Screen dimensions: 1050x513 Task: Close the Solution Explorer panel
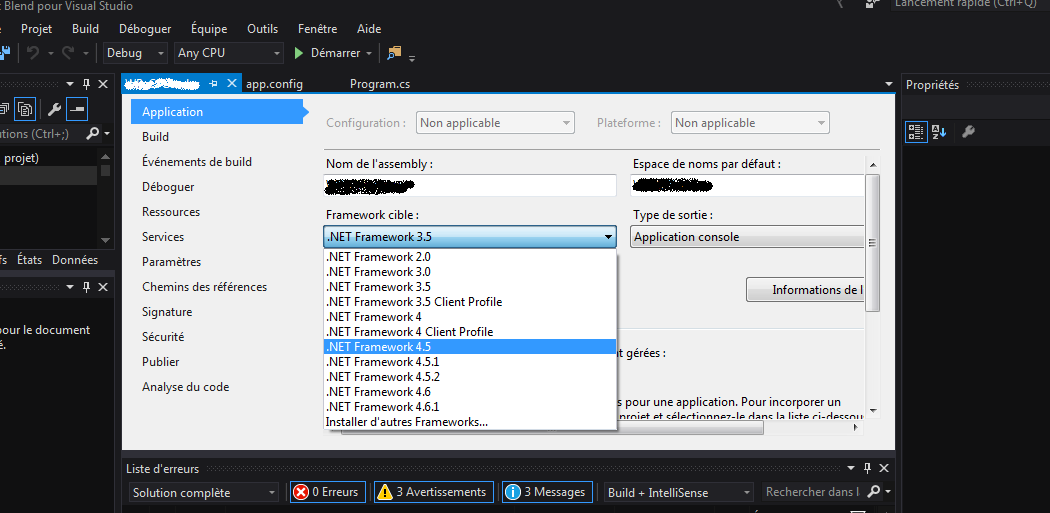102,84
